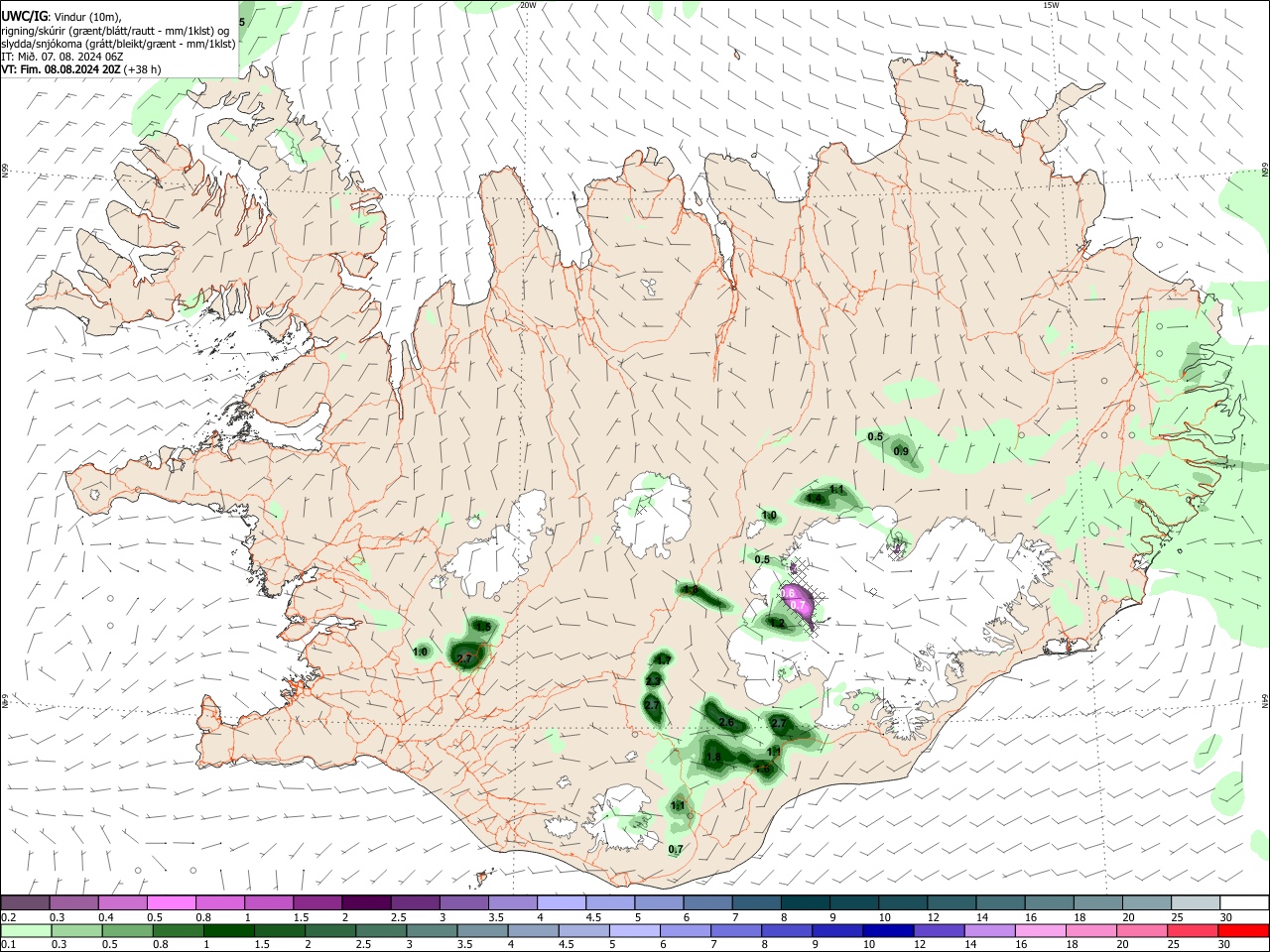Click the navy blue swatch between 10 and 12 in the lower legend row
The width and height of the screenshot is (1270, 952).
[886, 930]
